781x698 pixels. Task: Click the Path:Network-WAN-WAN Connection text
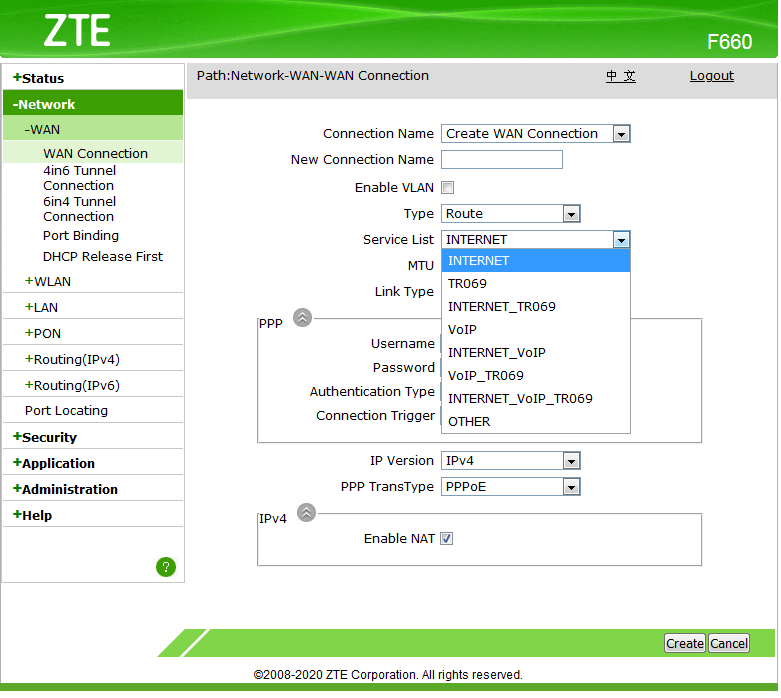coord(312,76)
